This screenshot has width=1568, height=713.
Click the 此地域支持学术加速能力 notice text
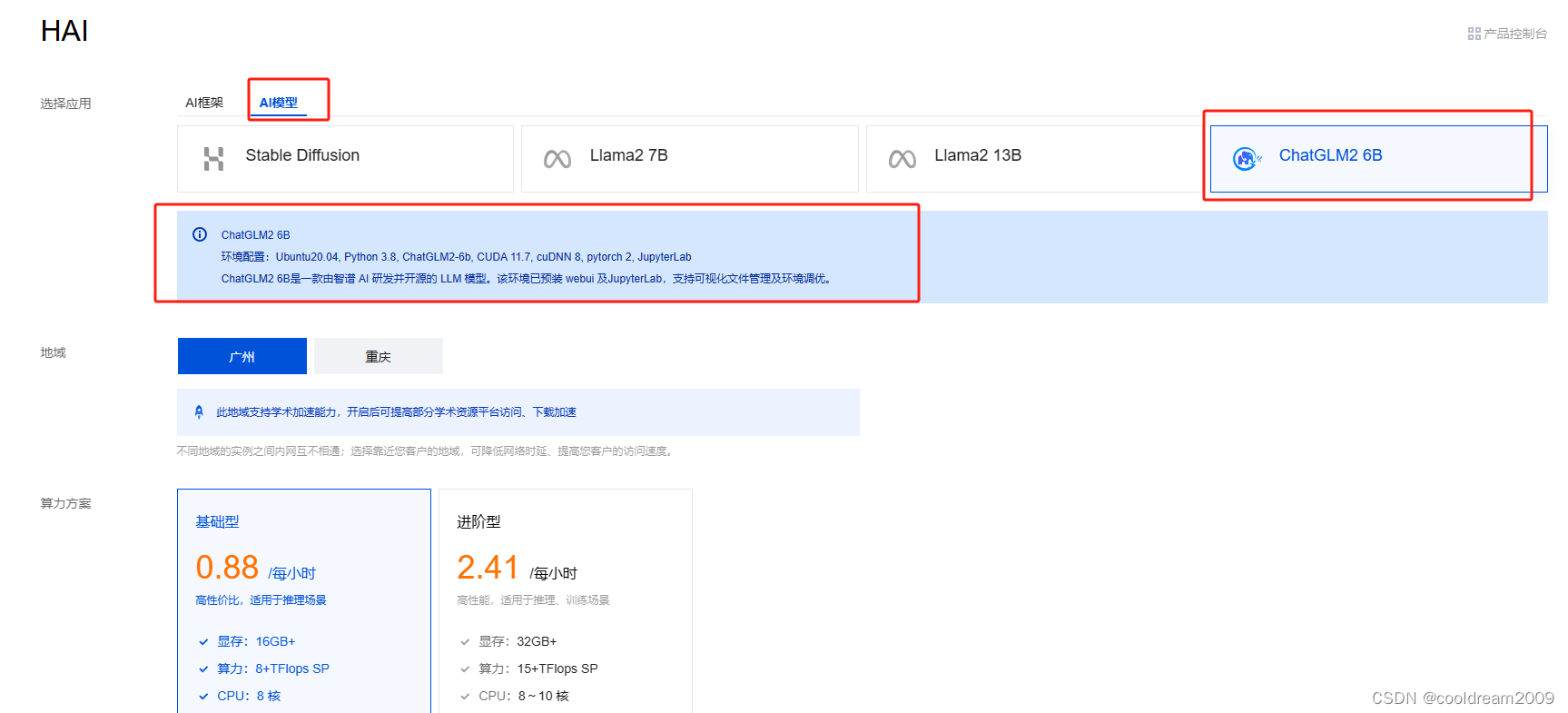pos(396,412)
